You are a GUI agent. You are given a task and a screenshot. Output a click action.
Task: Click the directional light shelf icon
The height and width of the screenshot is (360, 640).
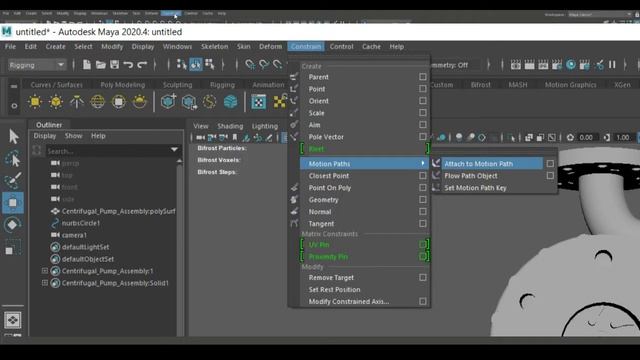point(56,101)
